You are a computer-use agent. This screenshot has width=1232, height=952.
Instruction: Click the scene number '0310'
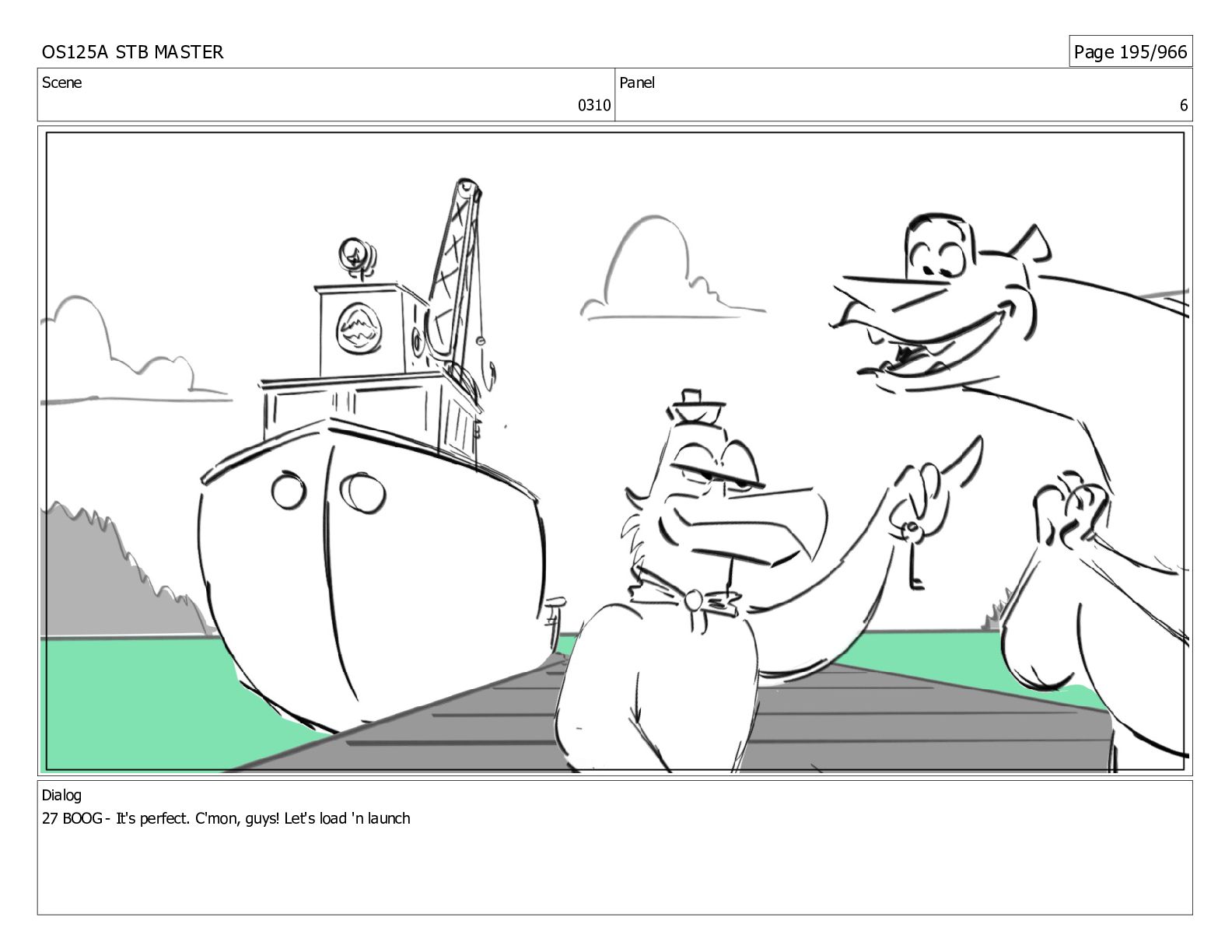(594, 106)
